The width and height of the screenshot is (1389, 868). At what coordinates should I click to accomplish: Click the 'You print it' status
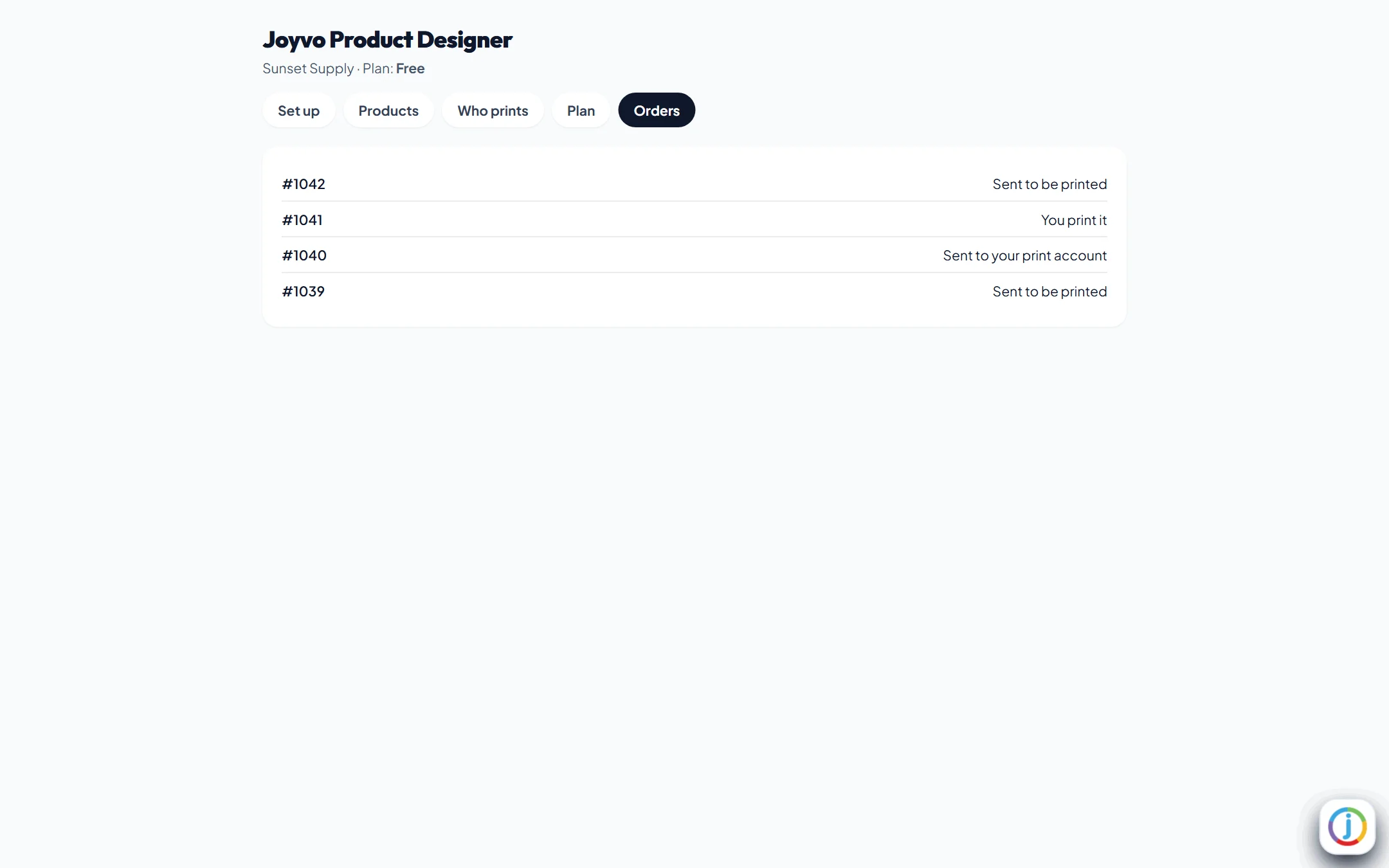click(x=1074, y=221)
